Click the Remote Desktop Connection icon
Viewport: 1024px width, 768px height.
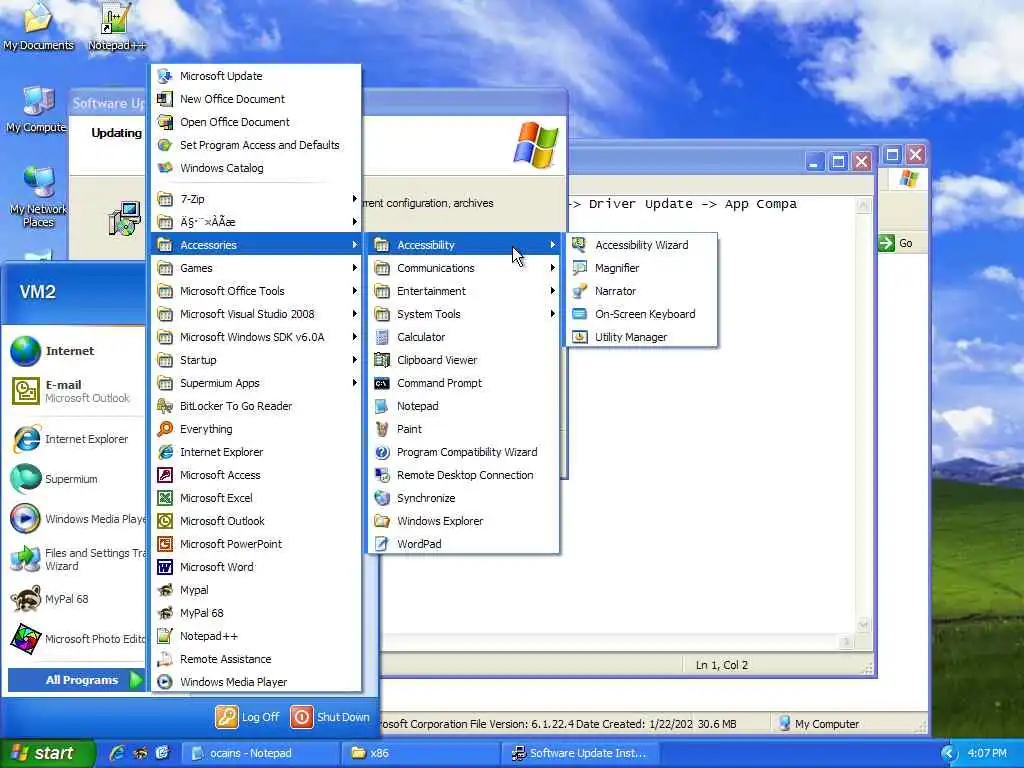[x=382, y=475]
